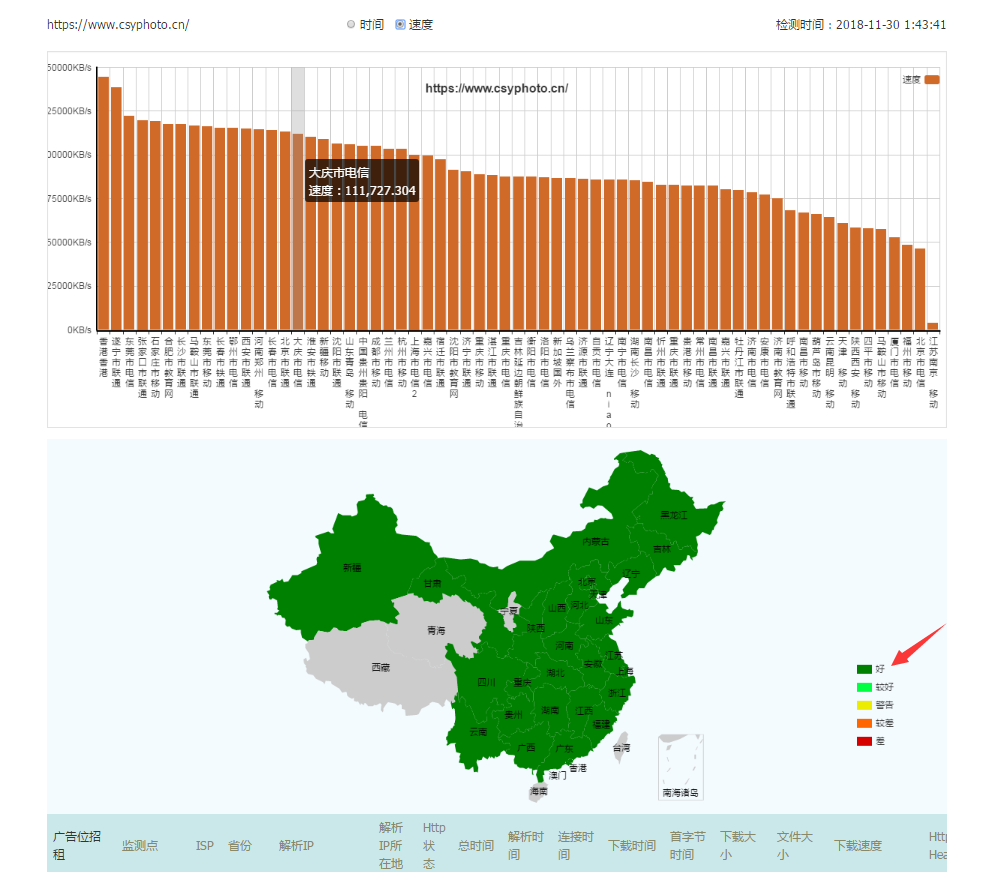Screen dimensions: 991x872
Task: Click the light green 较好 legend swatch
Action: tap(864, 687)
